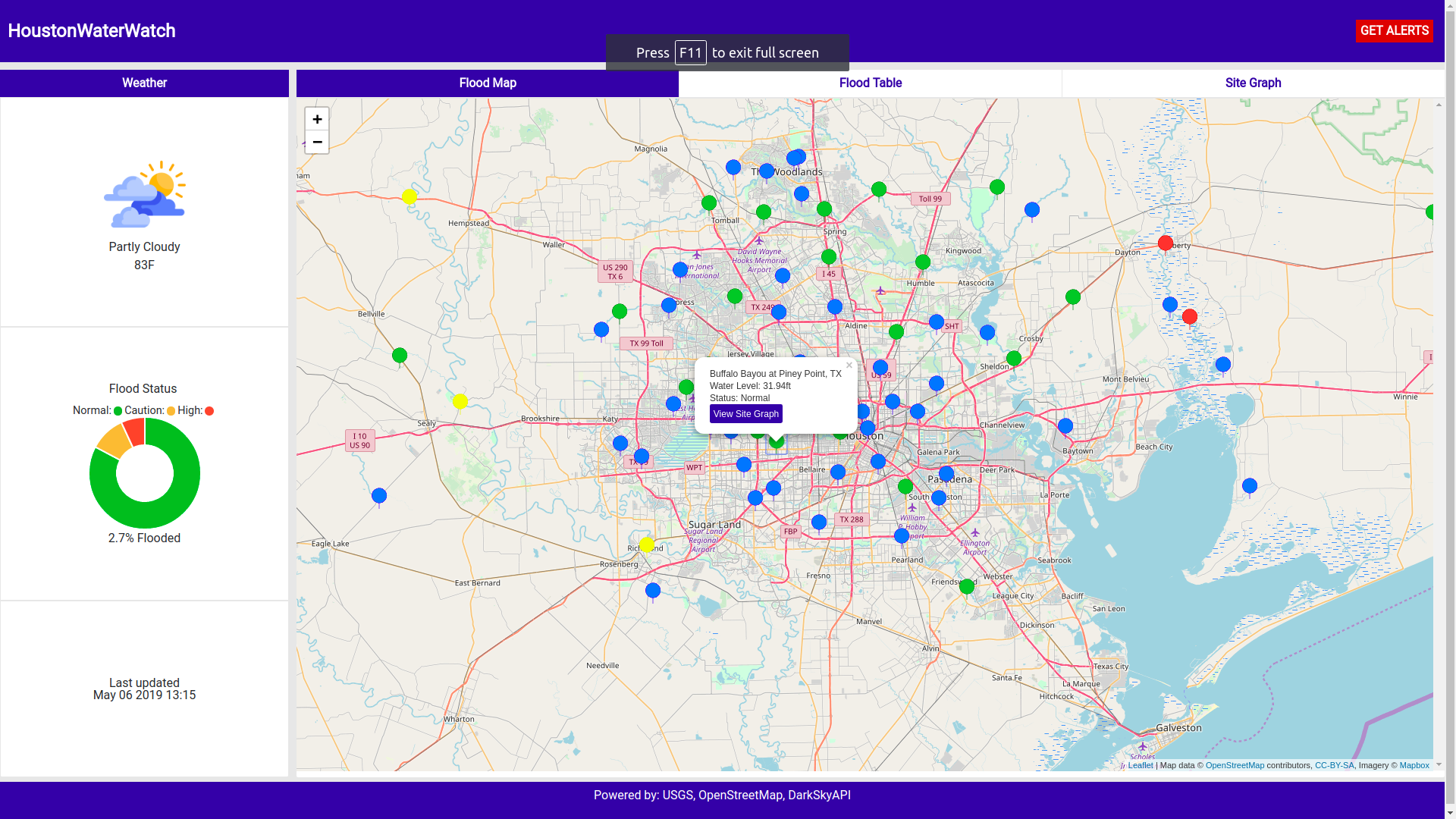Click the blue marker south of Rosenberg
The height and width of the screenshot is (819, 1456).
point(653,590)
